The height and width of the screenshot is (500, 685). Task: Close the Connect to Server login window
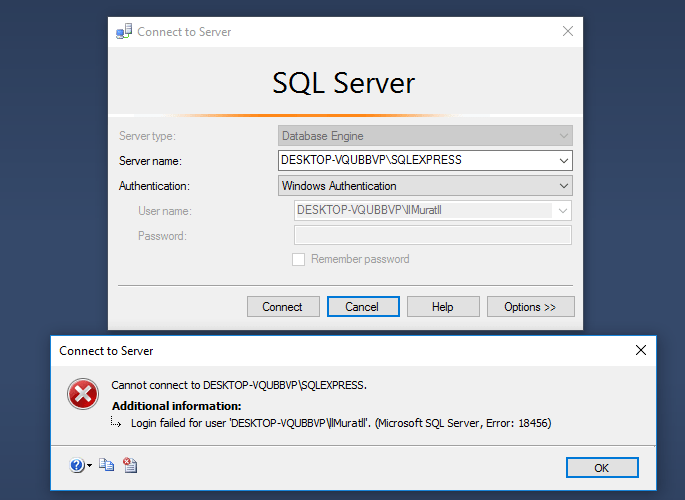click(567, 31)
